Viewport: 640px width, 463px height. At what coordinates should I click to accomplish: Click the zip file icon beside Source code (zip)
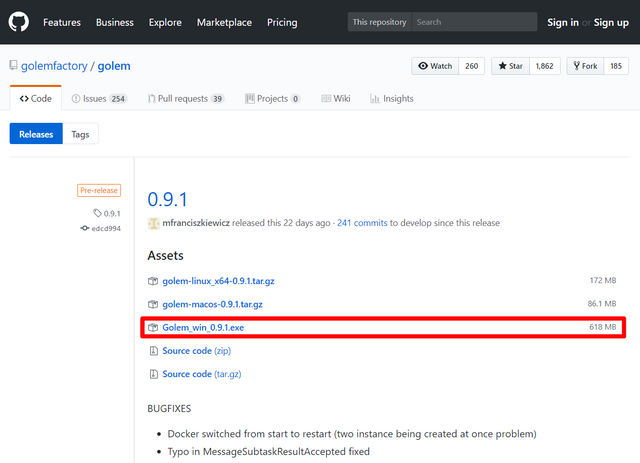153,351
